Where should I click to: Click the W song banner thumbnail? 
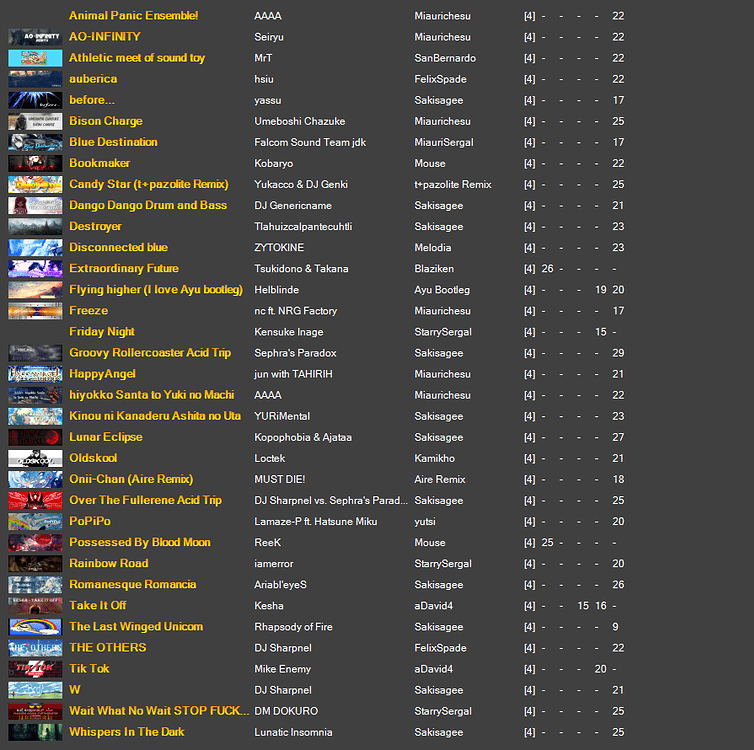pyautogui.click(x=35, y=690)
